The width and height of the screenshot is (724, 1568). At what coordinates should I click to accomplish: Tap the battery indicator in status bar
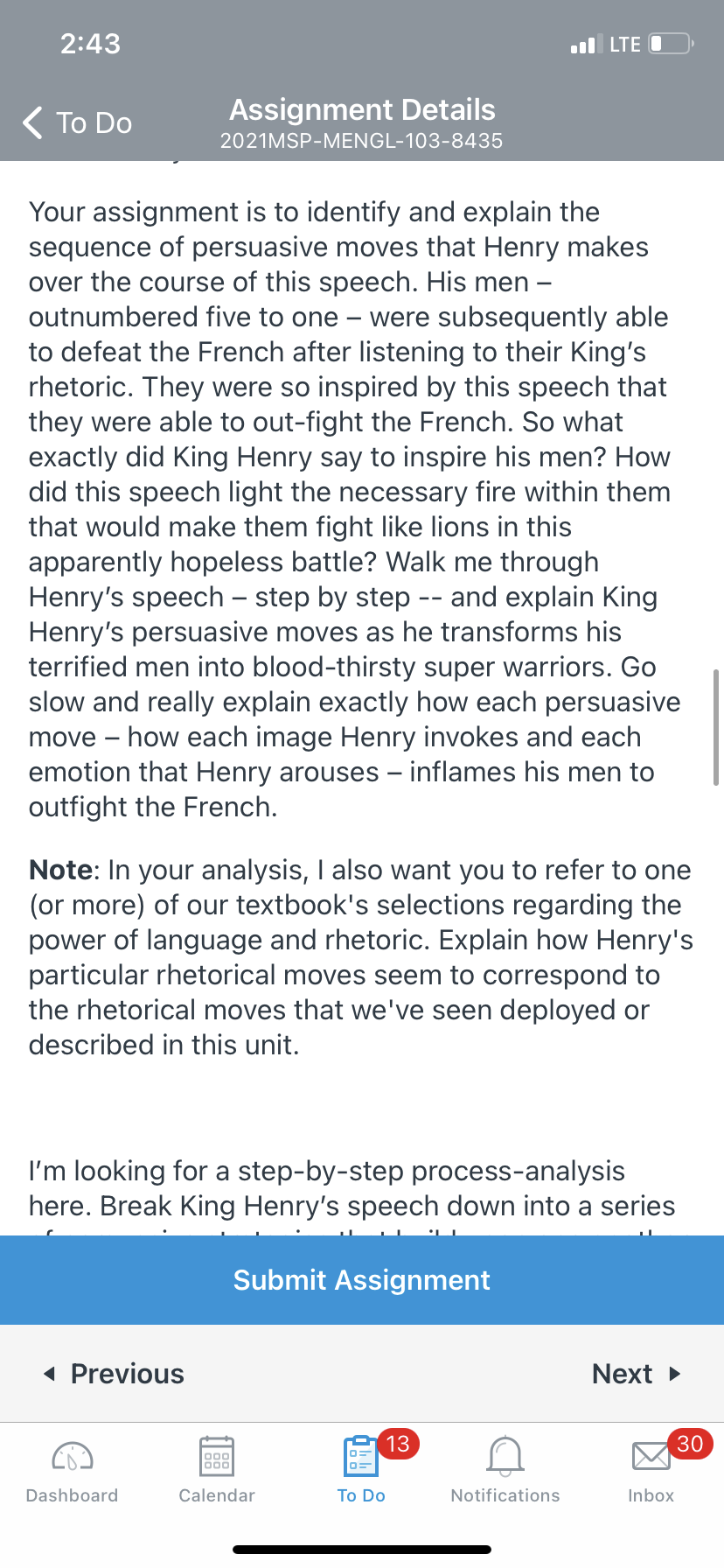(x=672, y=44)
